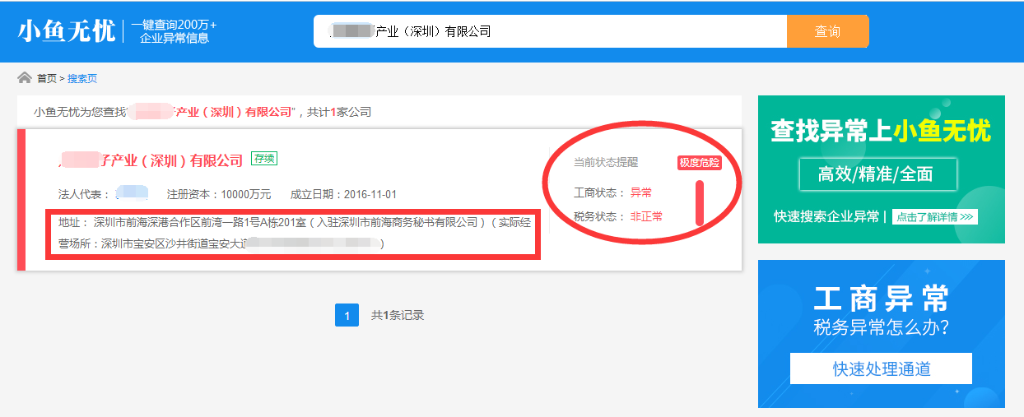Click the company address text line

[294, 233]
